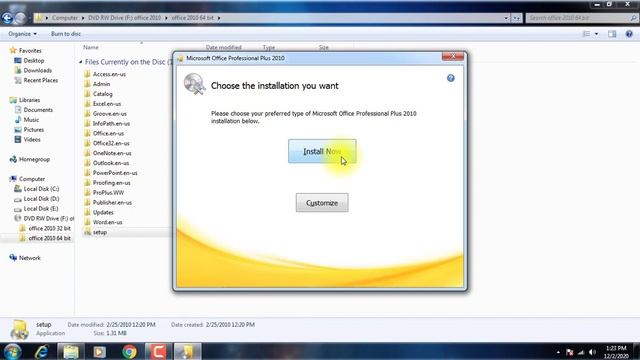This screenshot has height=360, width=640.
Task: Select the Groove.en-us folder
Action: pyautogui.click(x=109, y=113)
